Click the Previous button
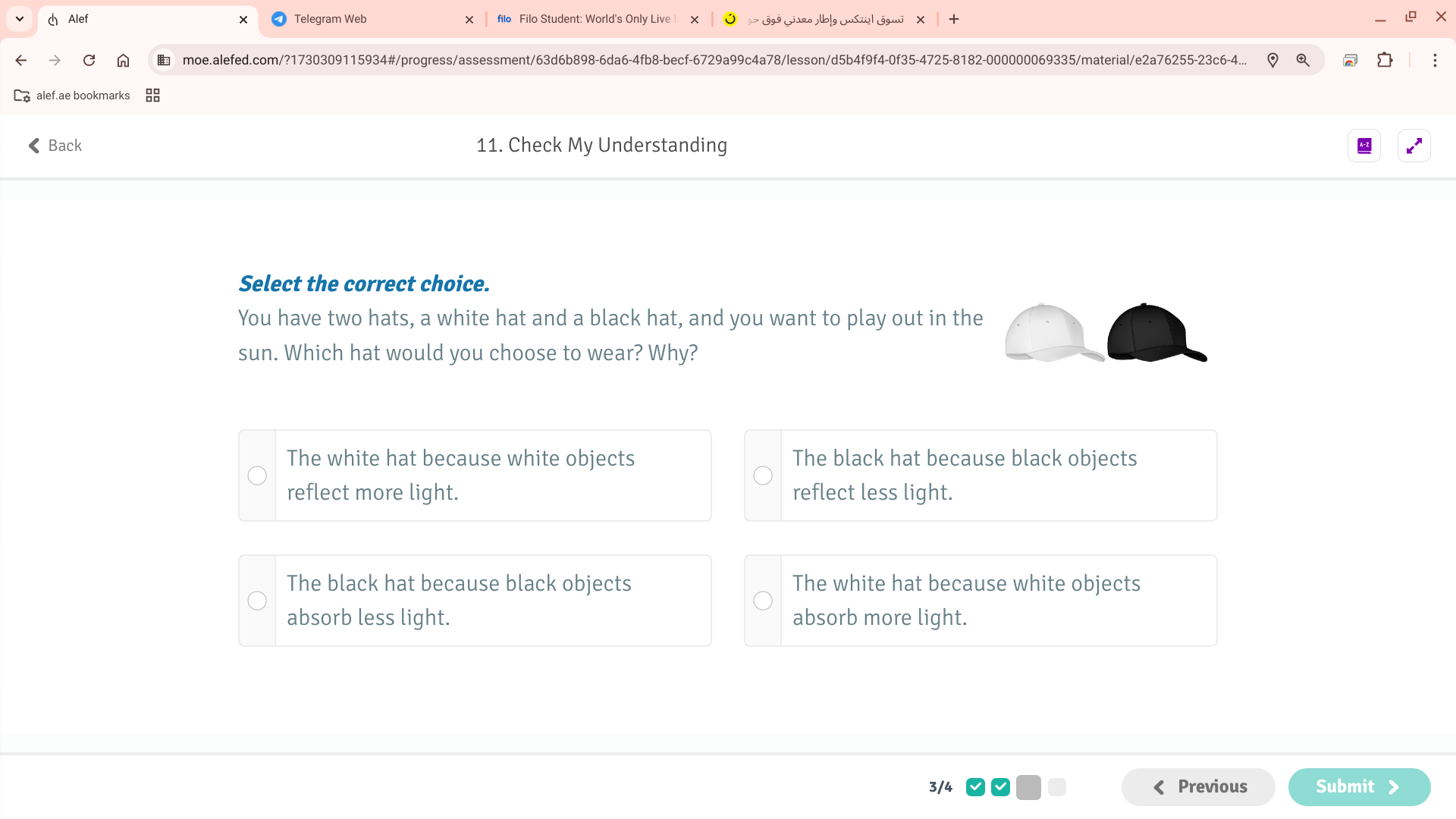Image resolution: width=1456 pixels, height=819 pixels. pyautogui.click(x=1198, y=787)
